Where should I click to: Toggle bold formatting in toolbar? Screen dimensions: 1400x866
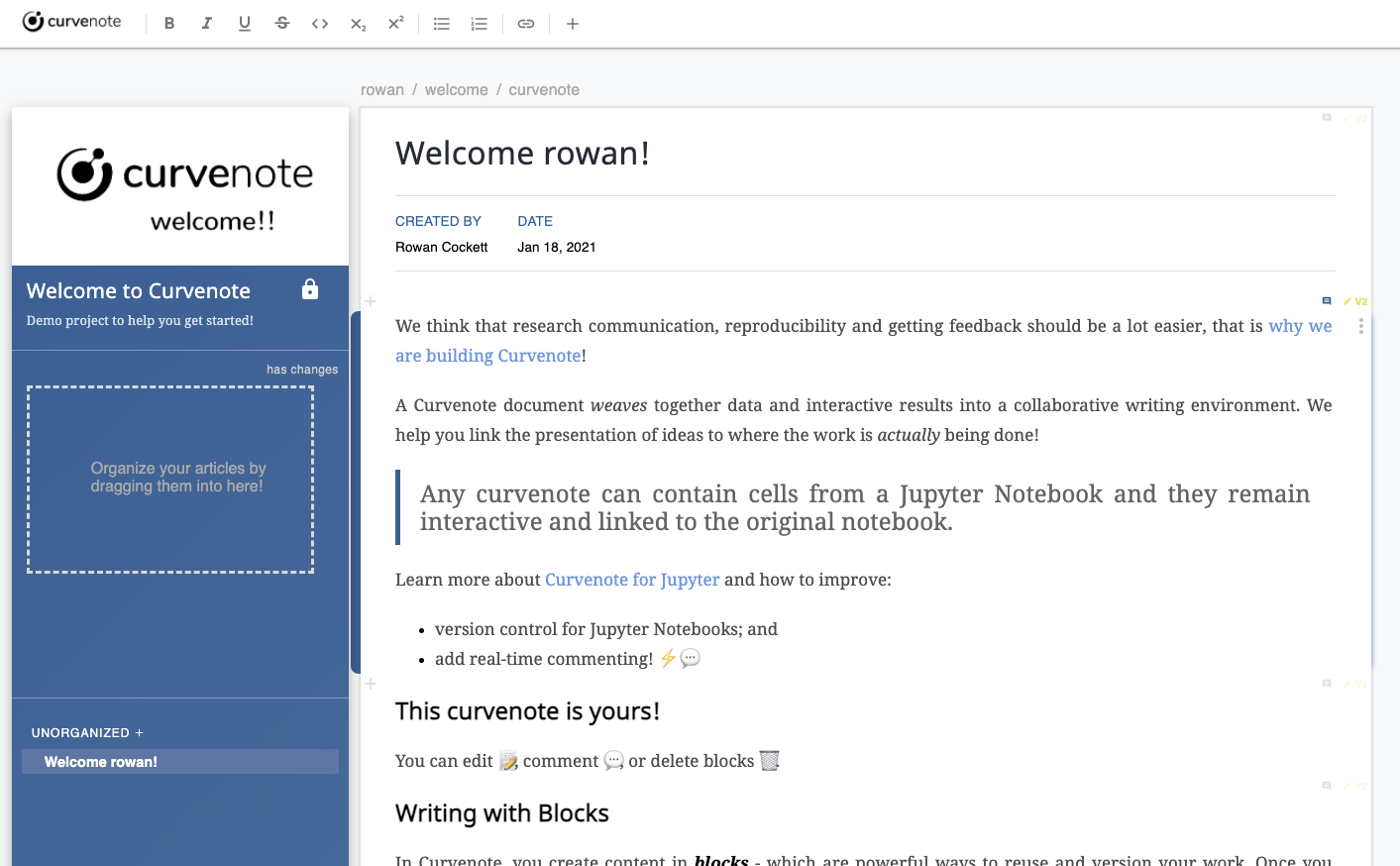tap(169, 24)
